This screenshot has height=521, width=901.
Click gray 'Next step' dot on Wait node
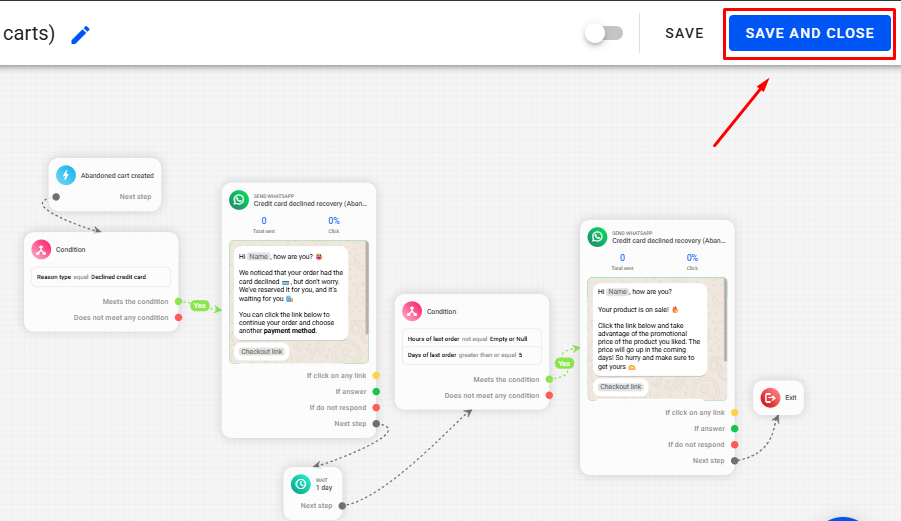click(x=341, y=505)
